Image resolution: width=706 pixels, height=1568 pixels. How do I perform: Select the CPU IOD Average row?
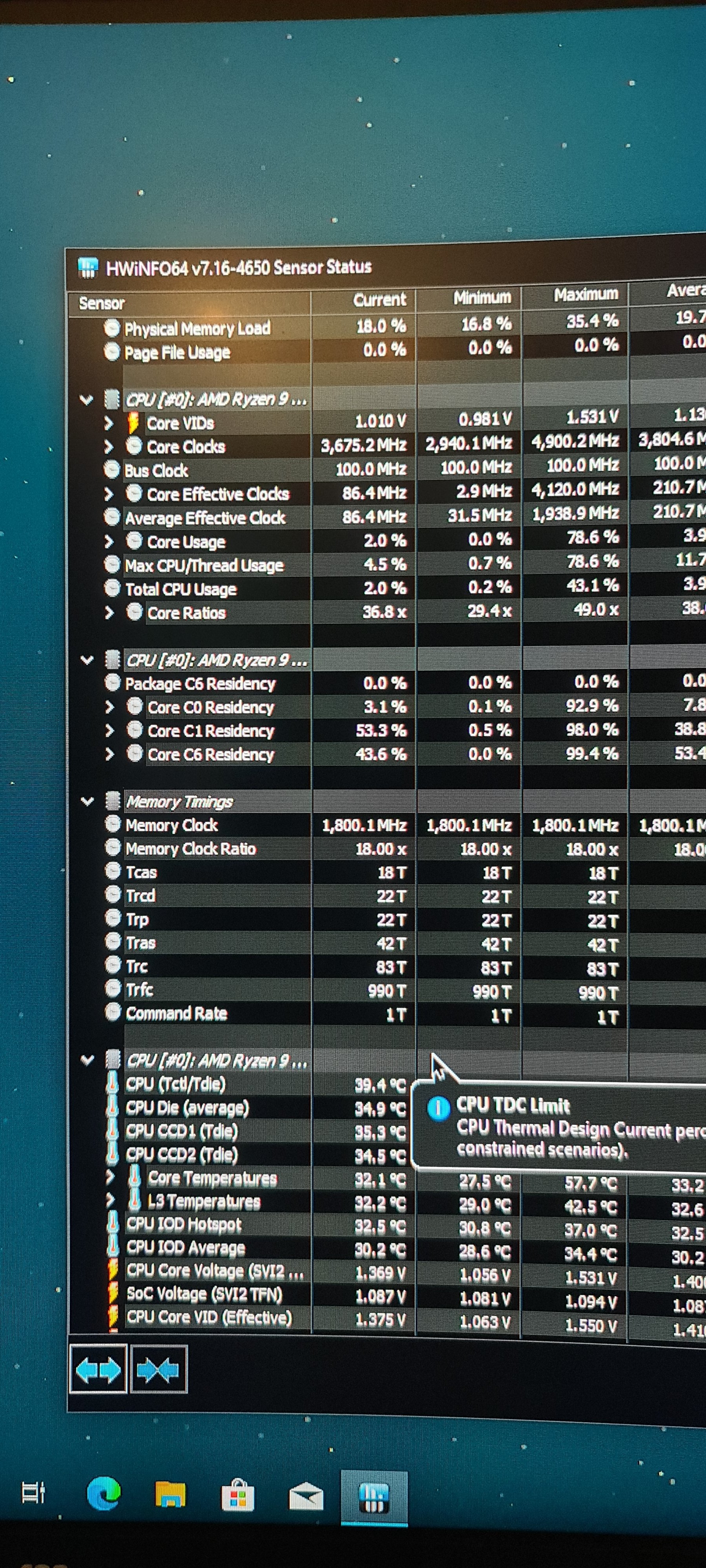(x=186, y=1248)
